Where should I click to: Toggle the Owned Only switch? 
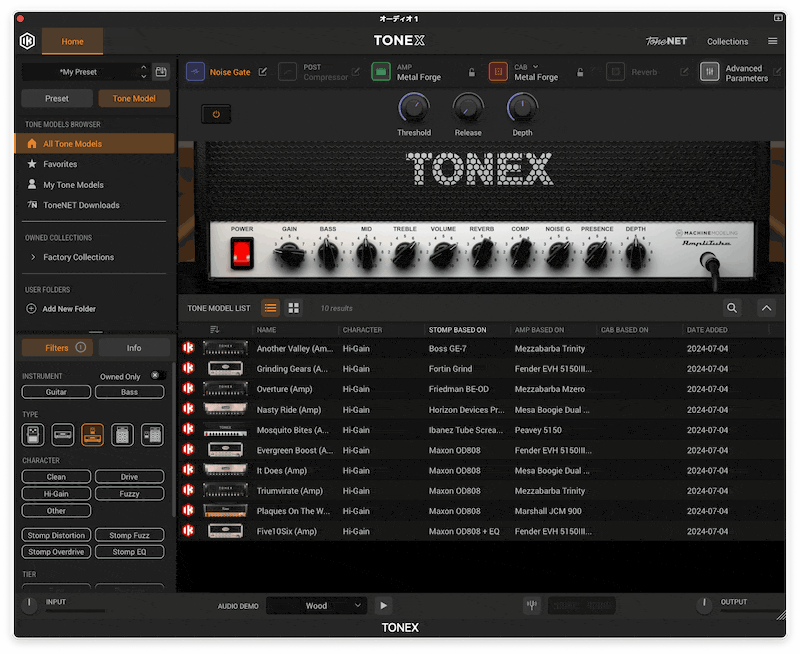tap(158, 375)
